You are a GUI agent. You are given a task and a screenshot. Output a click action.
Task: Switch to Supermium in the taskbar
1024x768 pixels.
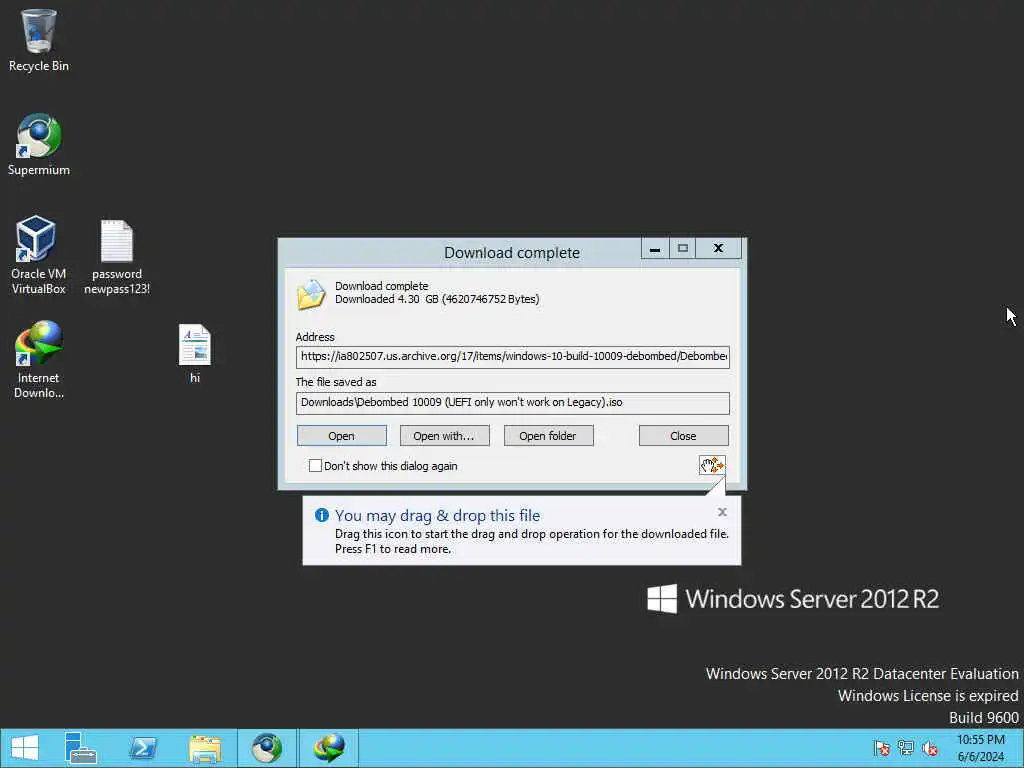click(x=267, y=748)
